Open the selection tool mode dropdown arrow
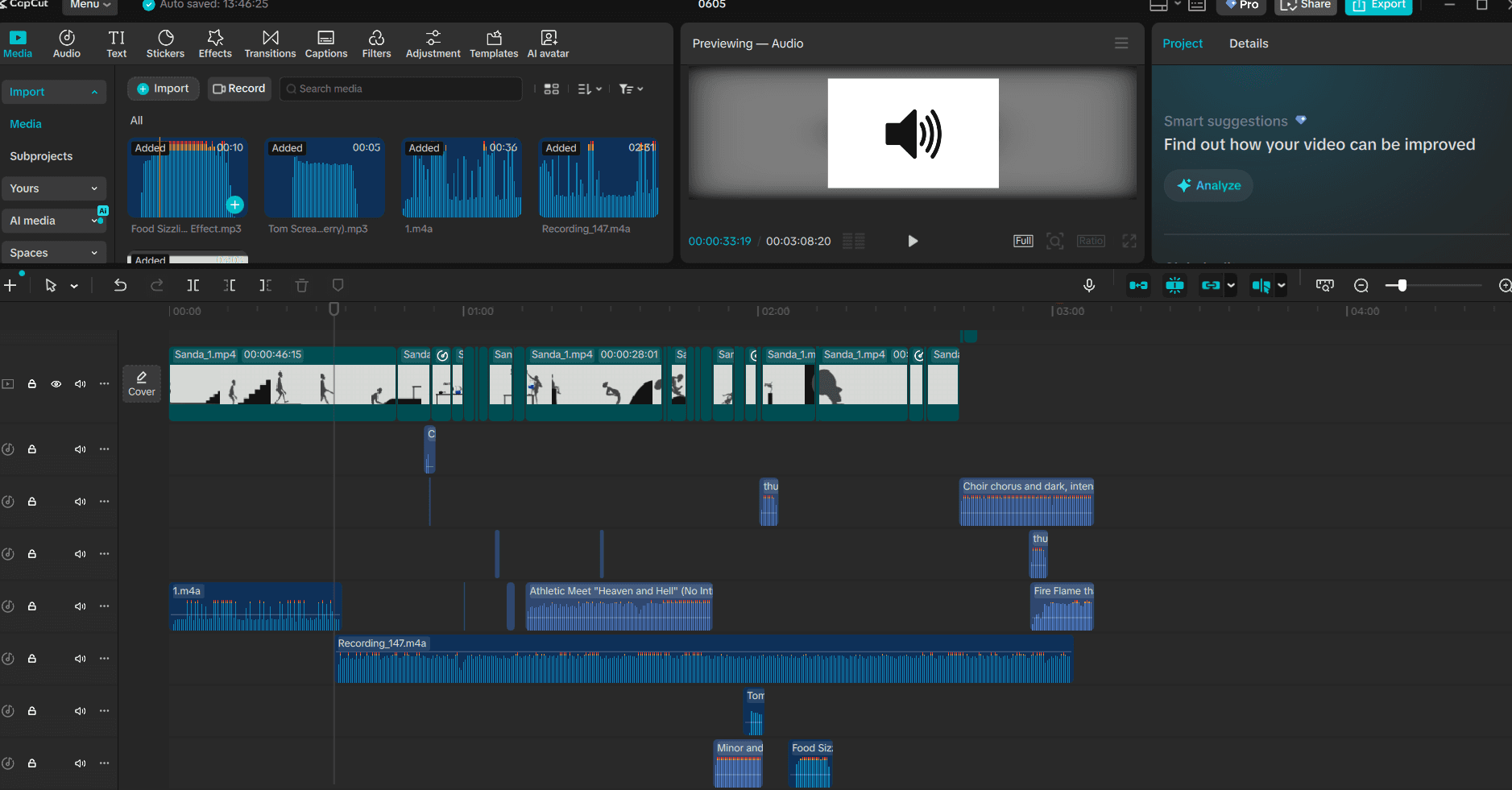The image size is (1512, 790). 74,286
